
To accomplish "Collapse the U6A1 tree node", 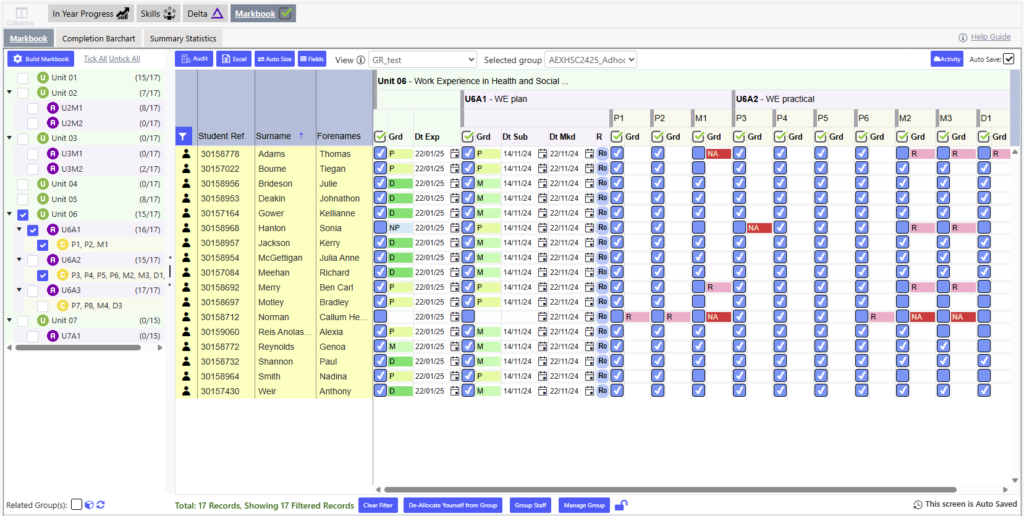I will coord(20,230).
